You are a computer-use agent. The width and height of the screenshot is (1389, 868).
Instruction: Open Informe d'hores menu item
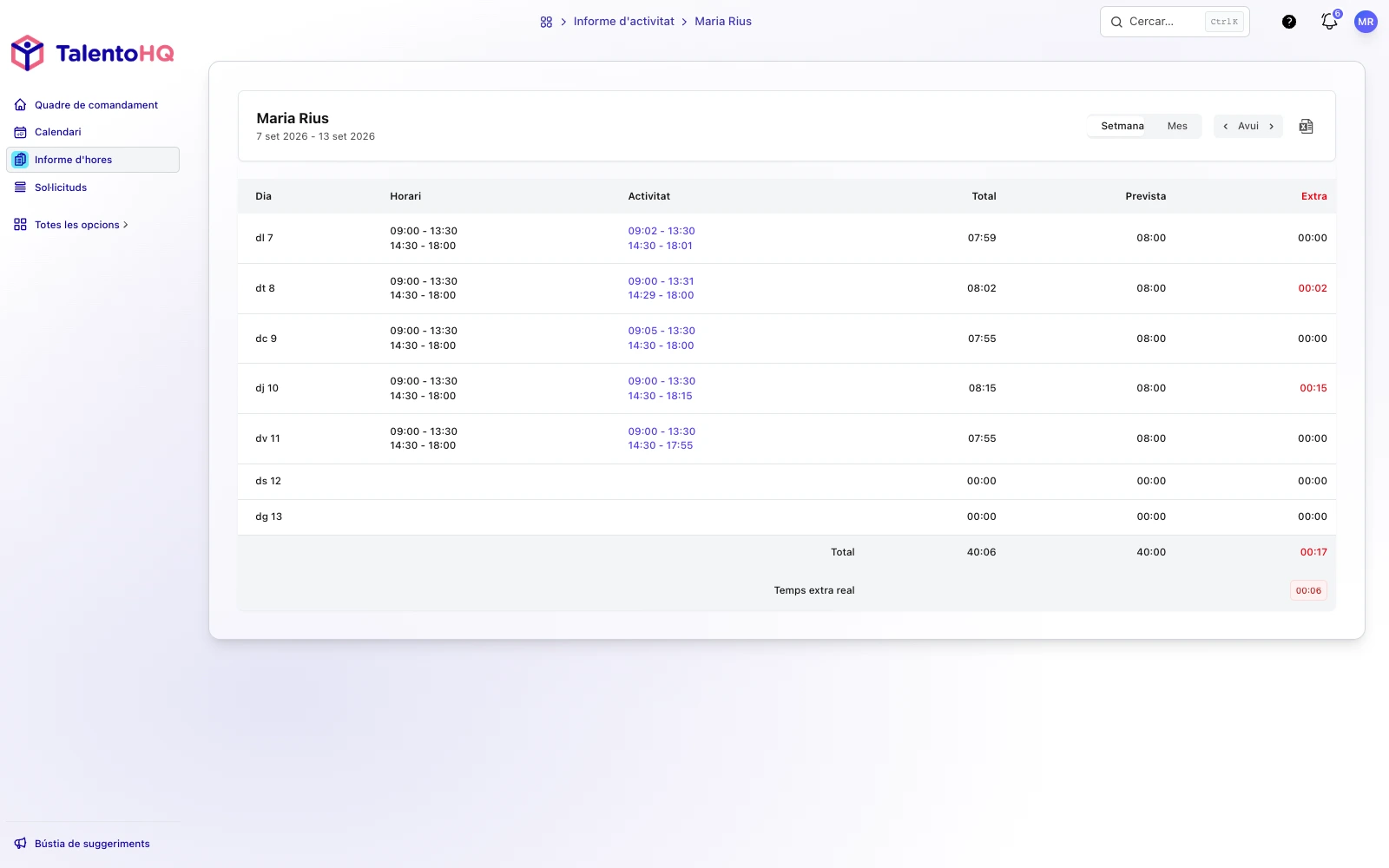click(x=93, y=160)
